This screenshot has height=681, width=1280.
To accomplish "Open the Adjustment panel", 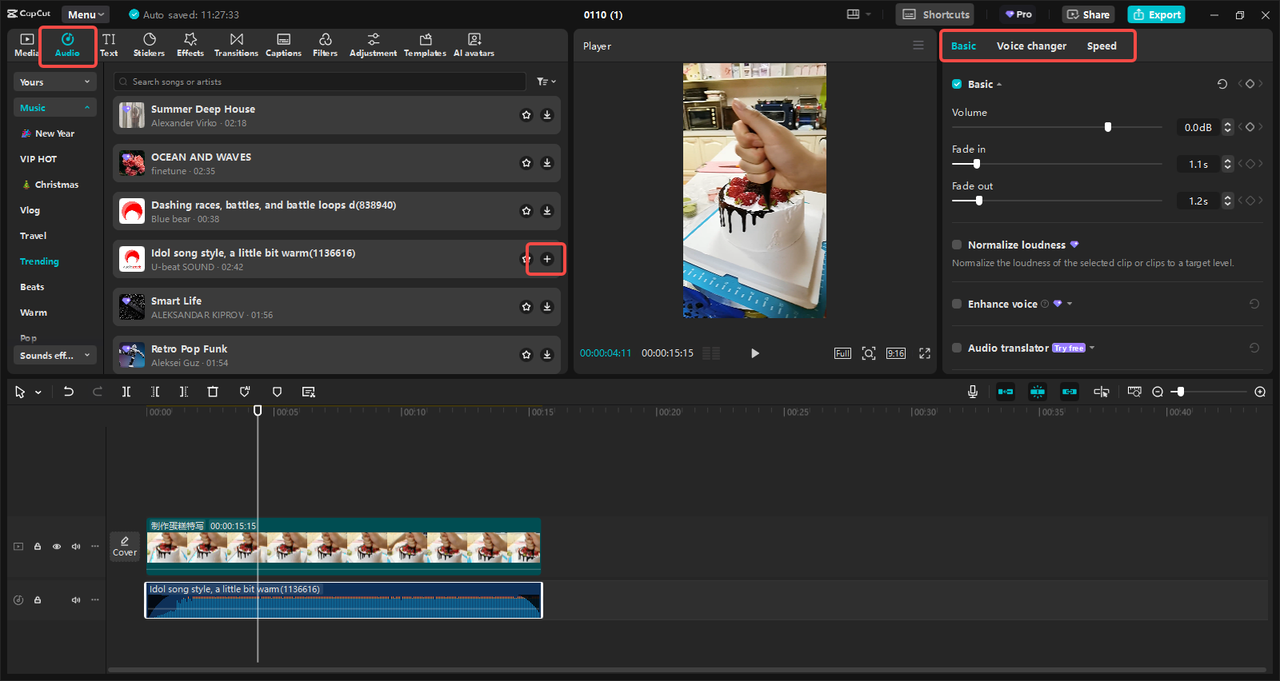I will (373, 44).
